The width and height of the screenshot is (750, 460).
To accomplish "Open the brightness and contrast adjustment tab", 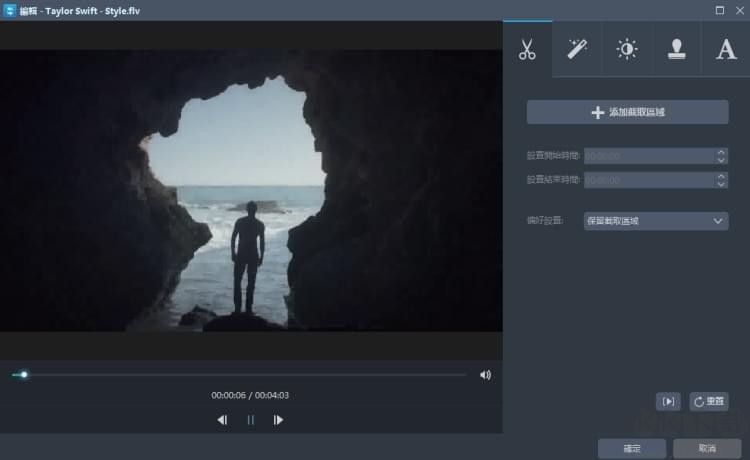I will point(627,49).
